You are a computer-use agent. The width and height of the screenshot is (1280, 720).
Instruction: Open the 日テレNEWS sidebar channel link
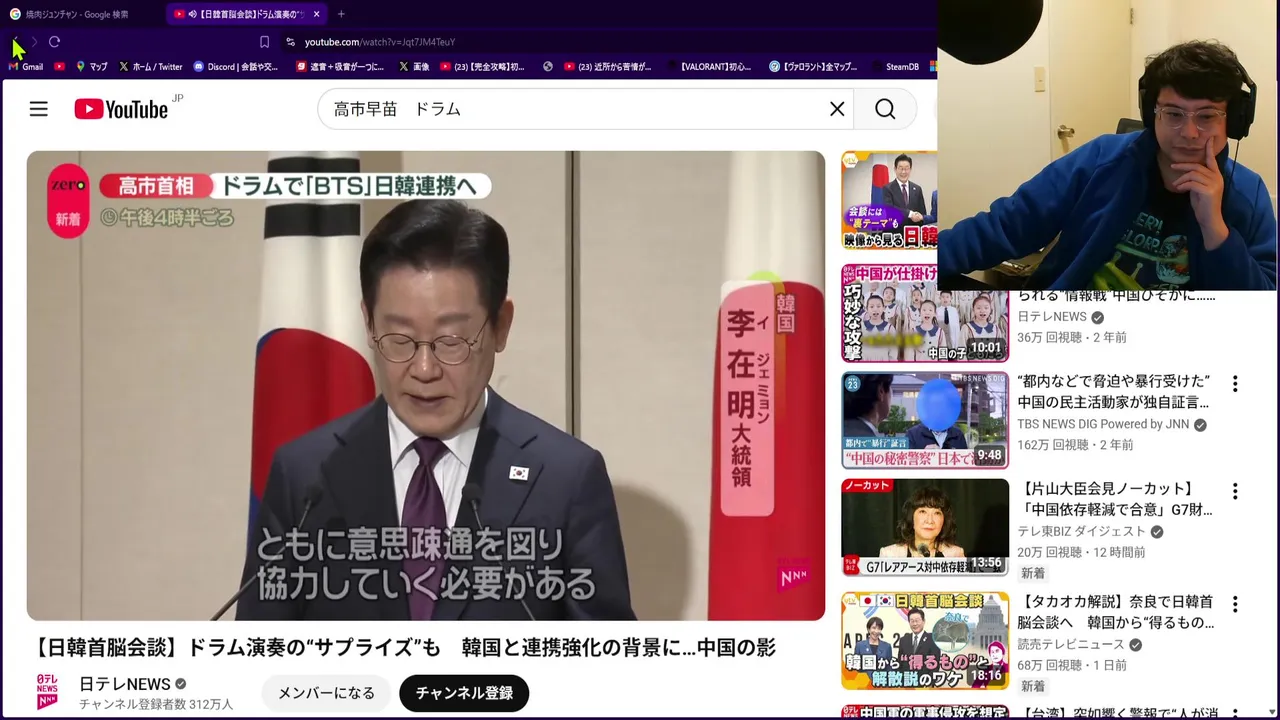pos(1052,317)
